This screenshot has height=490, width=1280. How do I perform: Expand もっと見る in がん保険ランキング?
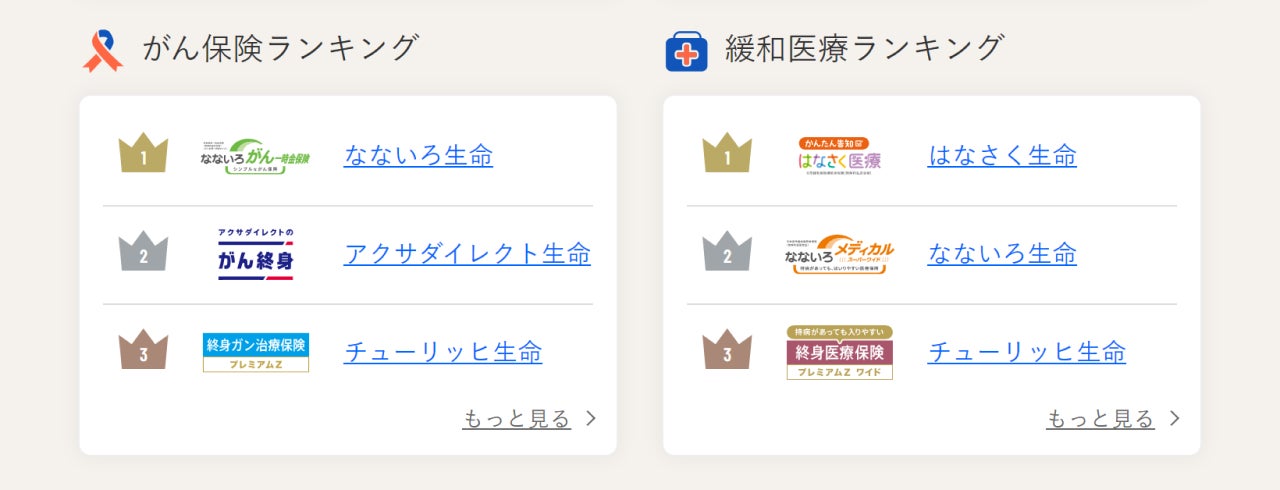click(x=529, y=418)
